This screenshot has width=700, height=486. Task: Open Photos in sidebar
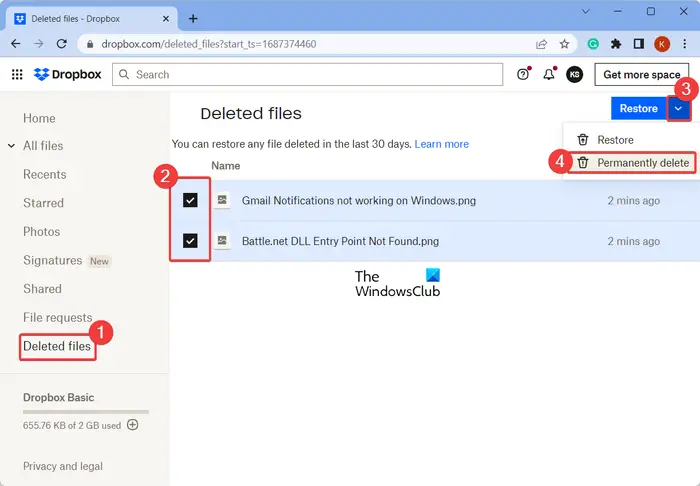tap(42, 231)
